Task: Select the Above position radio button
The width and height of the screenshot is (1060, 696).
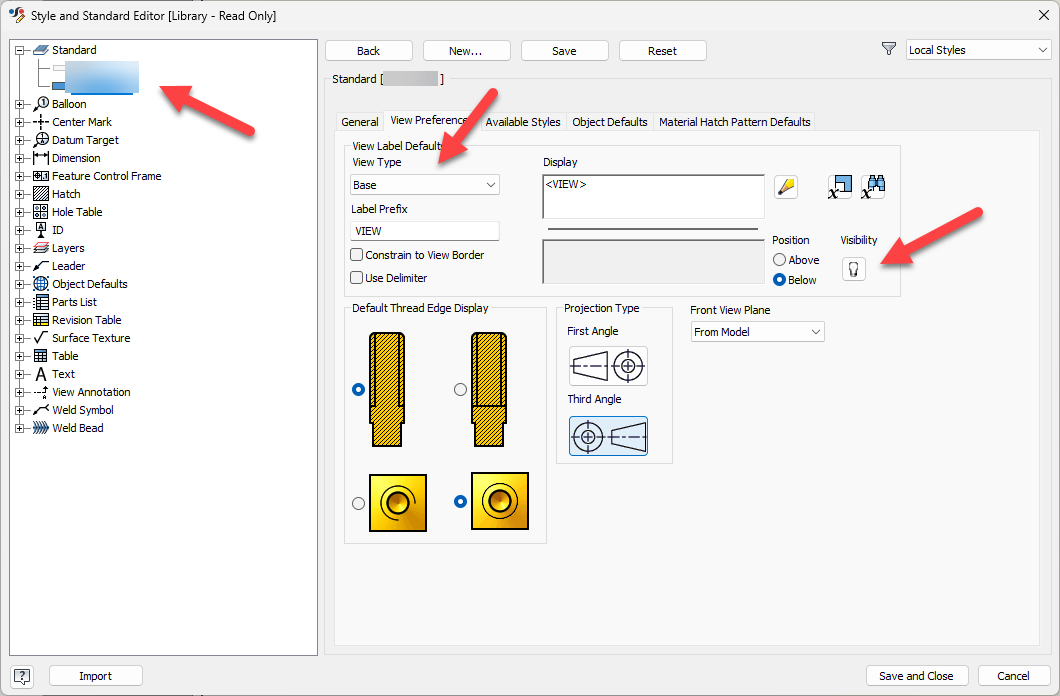Action: click(x=778, y=259)
